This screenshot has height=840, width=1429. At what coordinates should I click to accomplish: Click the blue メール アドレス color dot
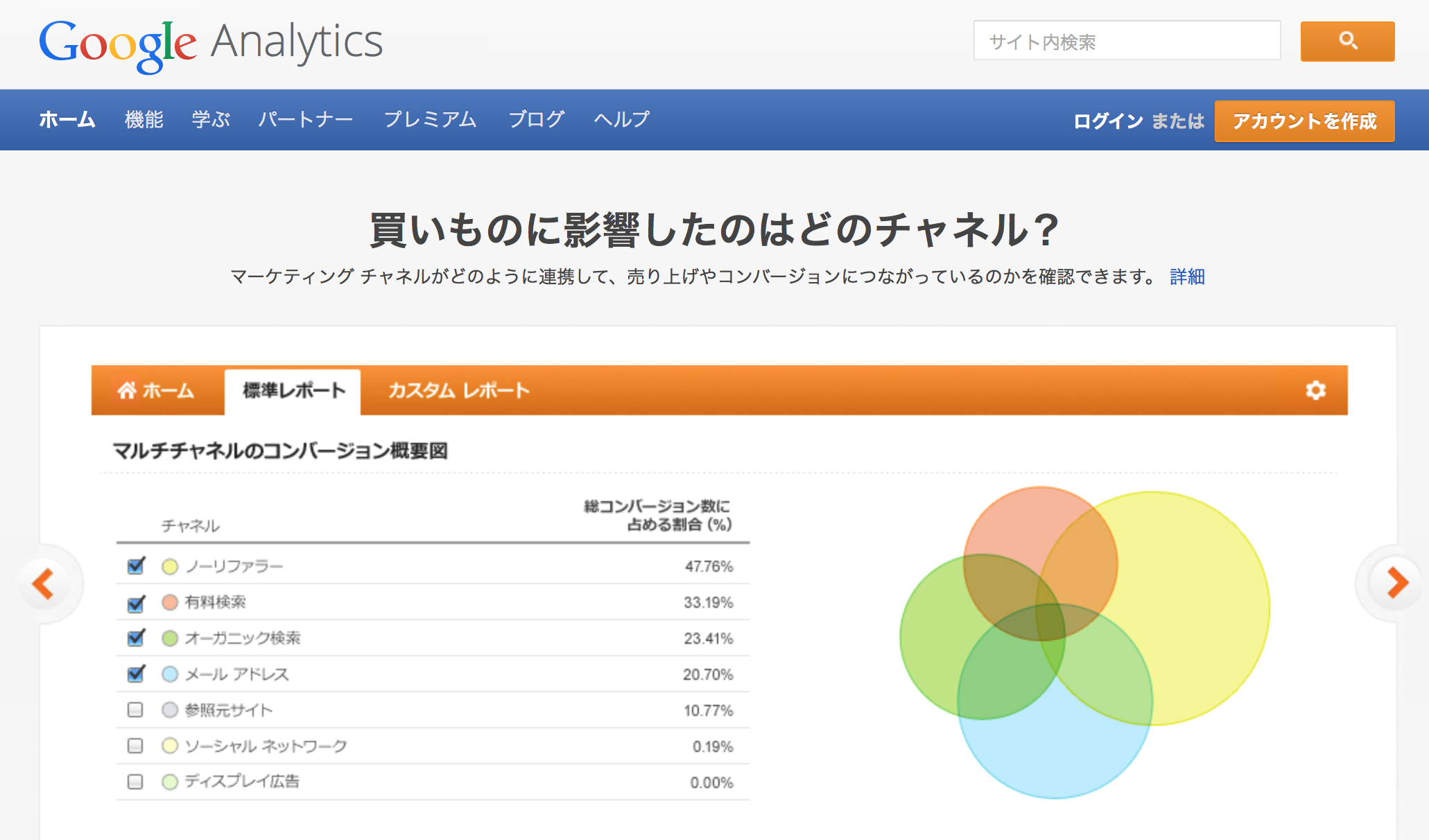(170, 674)
